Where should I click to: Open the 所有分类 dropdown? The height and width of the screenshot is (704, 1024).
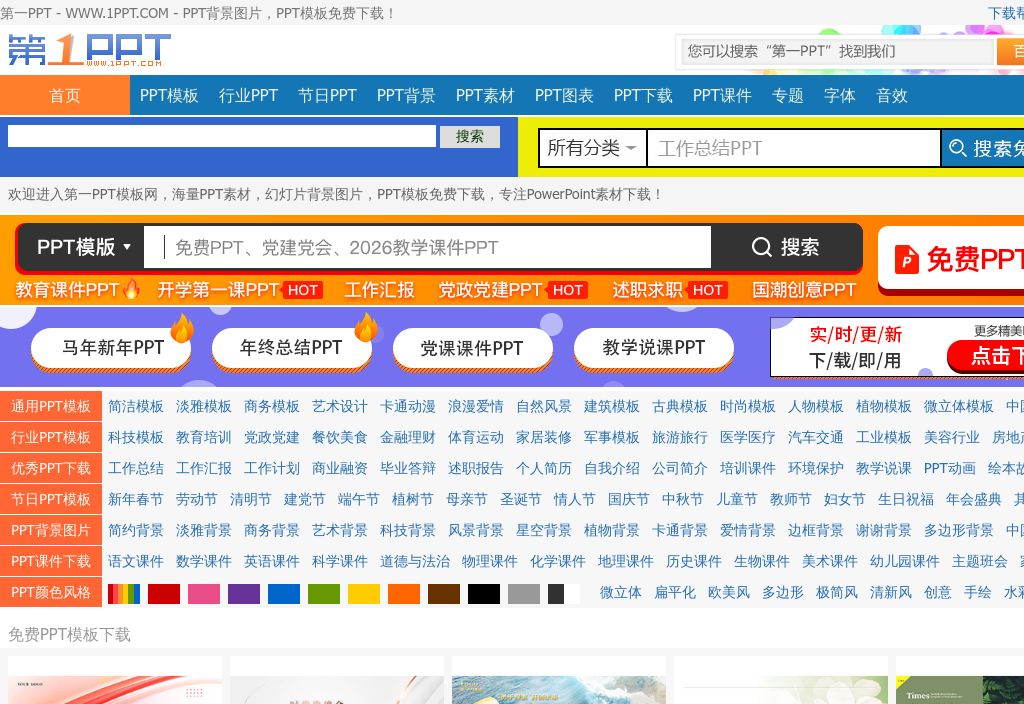click(593, 147)
